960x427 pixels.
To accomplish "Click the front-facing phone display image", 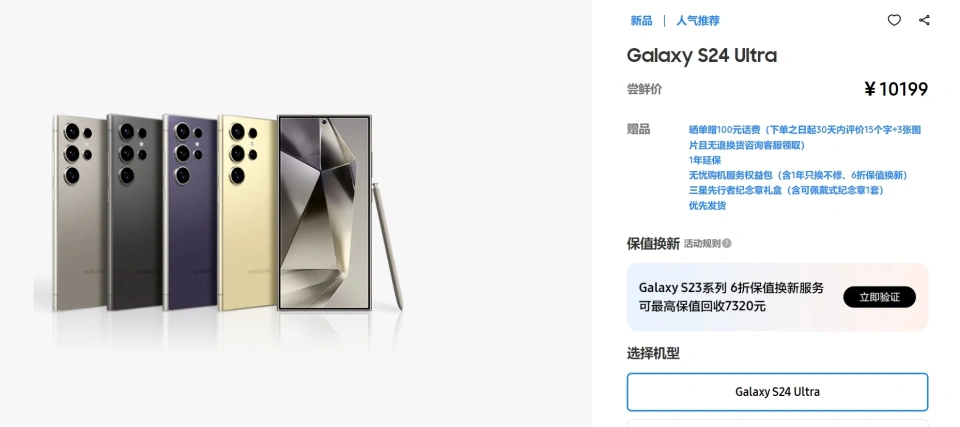I will (325, 212).
